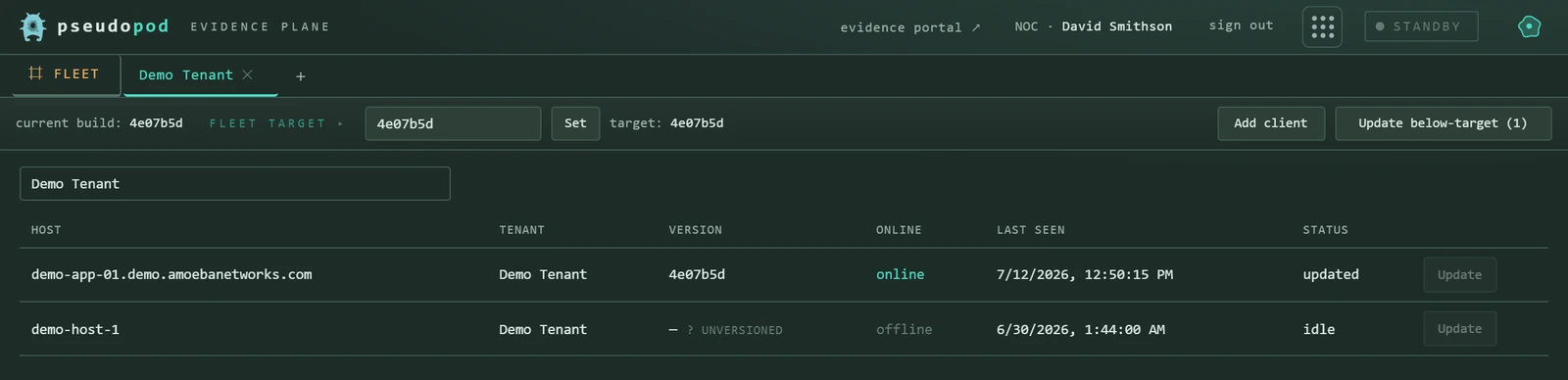Select the Demo Tenant tab
1568x380 pixels.
186,74
